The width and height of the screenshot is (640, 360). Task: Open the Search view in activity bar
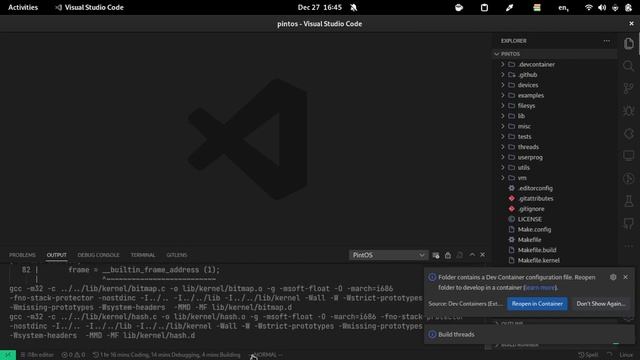pos(629,66)
